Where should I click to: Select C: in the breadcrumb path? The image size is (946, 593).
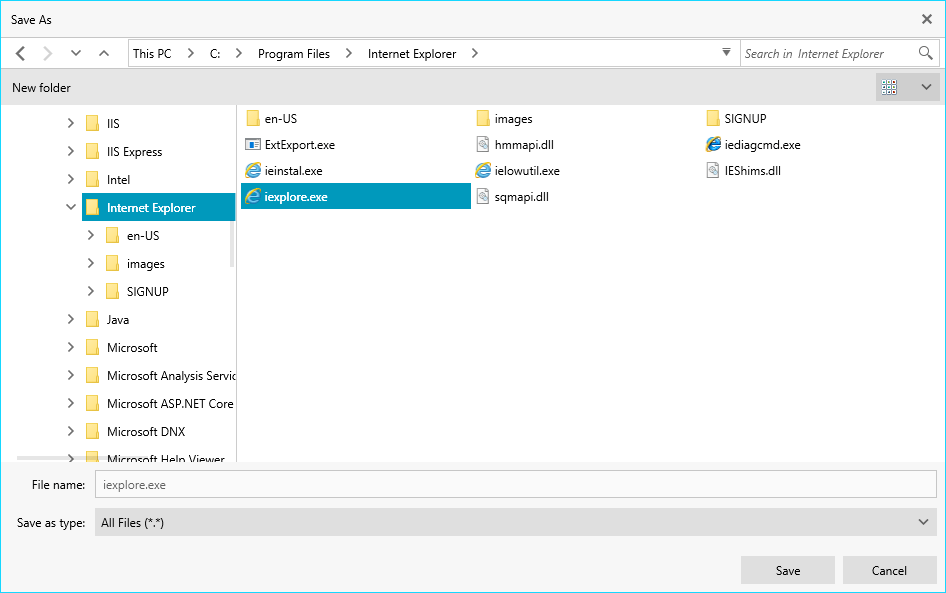(215, 54)
